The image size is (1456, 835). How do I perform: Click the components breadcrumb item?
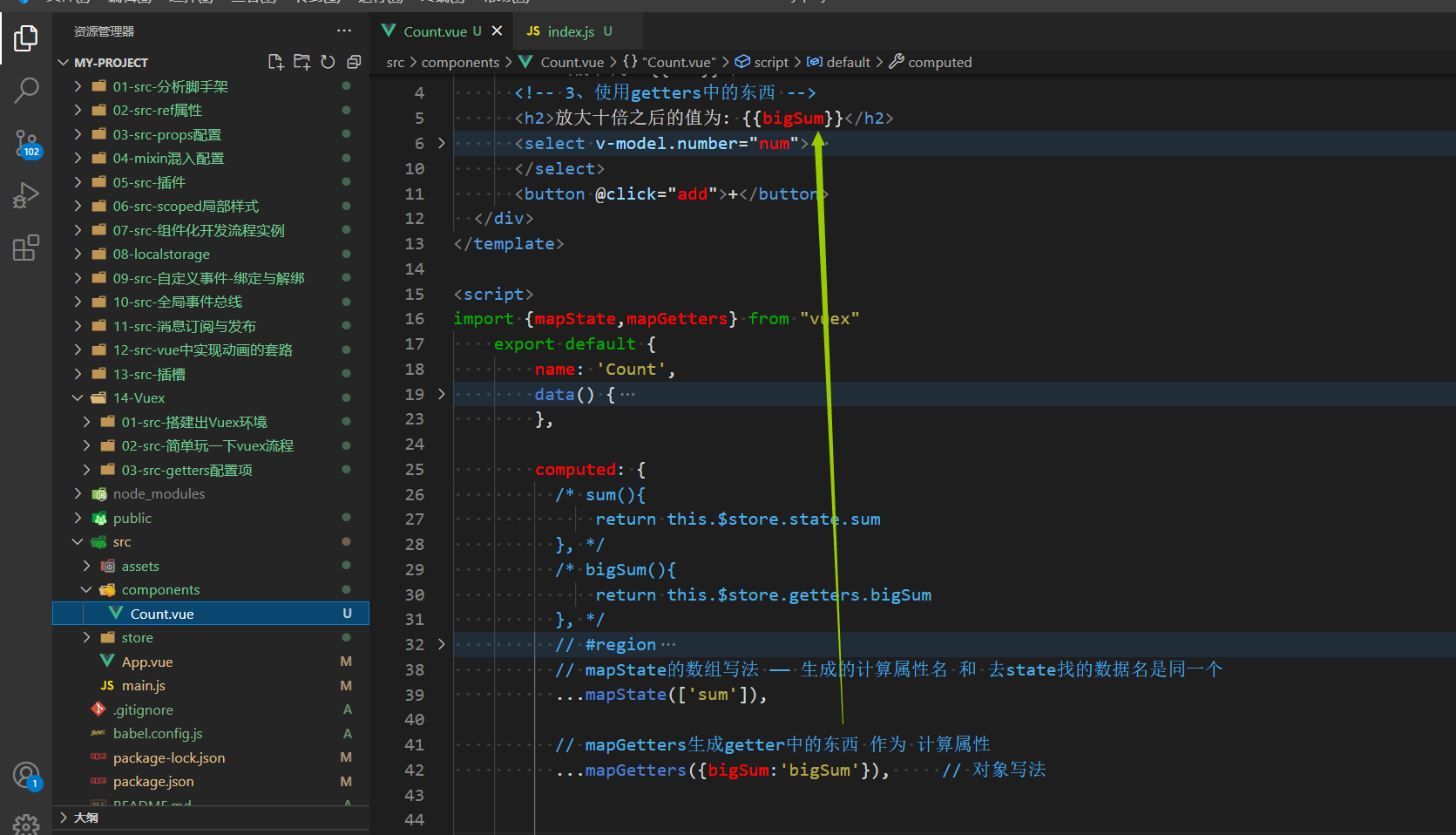460,62
